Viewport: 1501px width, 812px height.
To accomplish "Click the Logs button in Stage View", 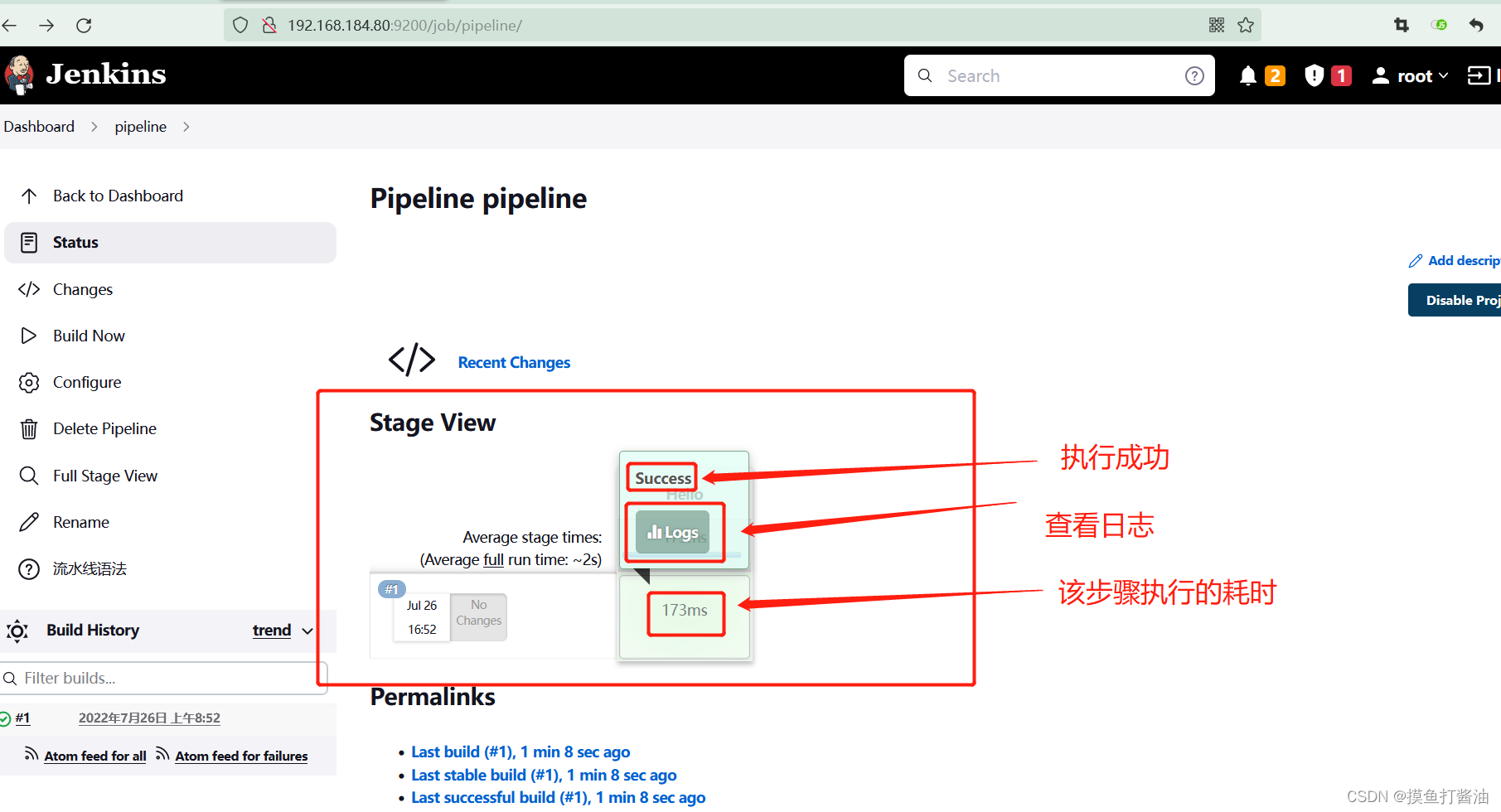I will click(x=672, y=532).
